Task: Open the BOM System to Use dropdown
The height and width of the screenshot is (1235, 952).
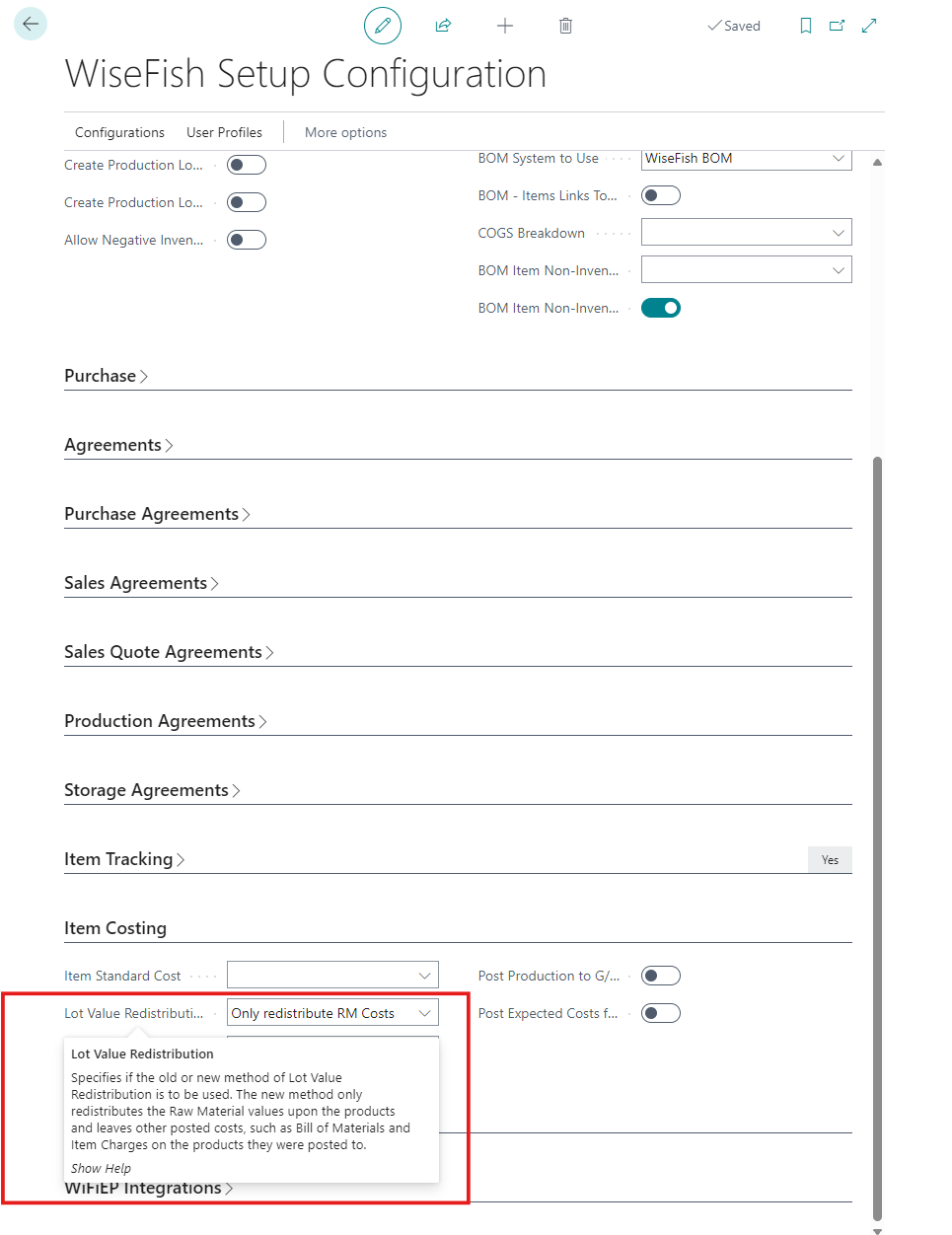Action: tap(746, 159)
